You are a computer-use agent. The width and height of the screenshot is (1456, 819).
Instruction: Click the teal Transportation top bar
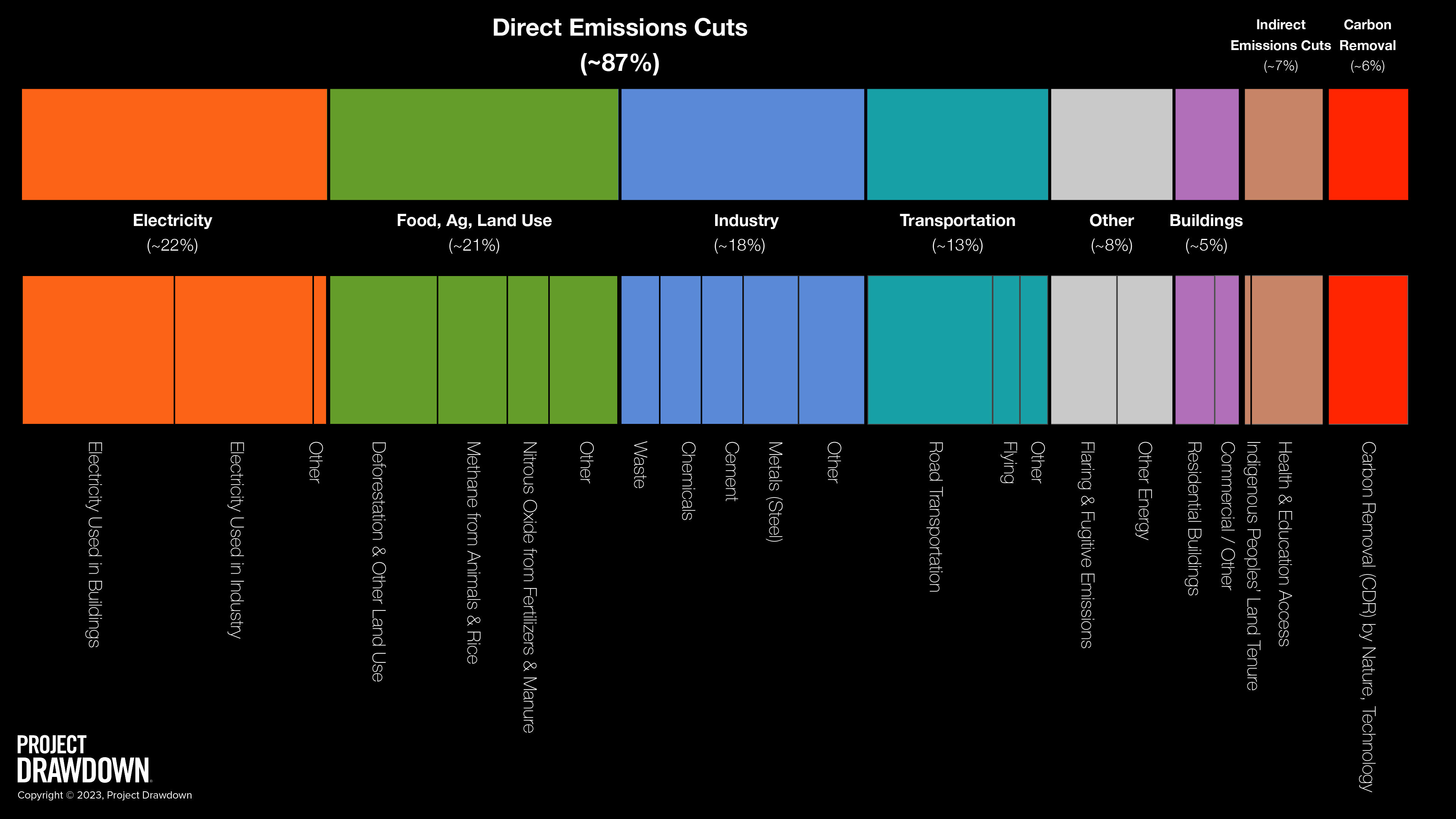957,144
